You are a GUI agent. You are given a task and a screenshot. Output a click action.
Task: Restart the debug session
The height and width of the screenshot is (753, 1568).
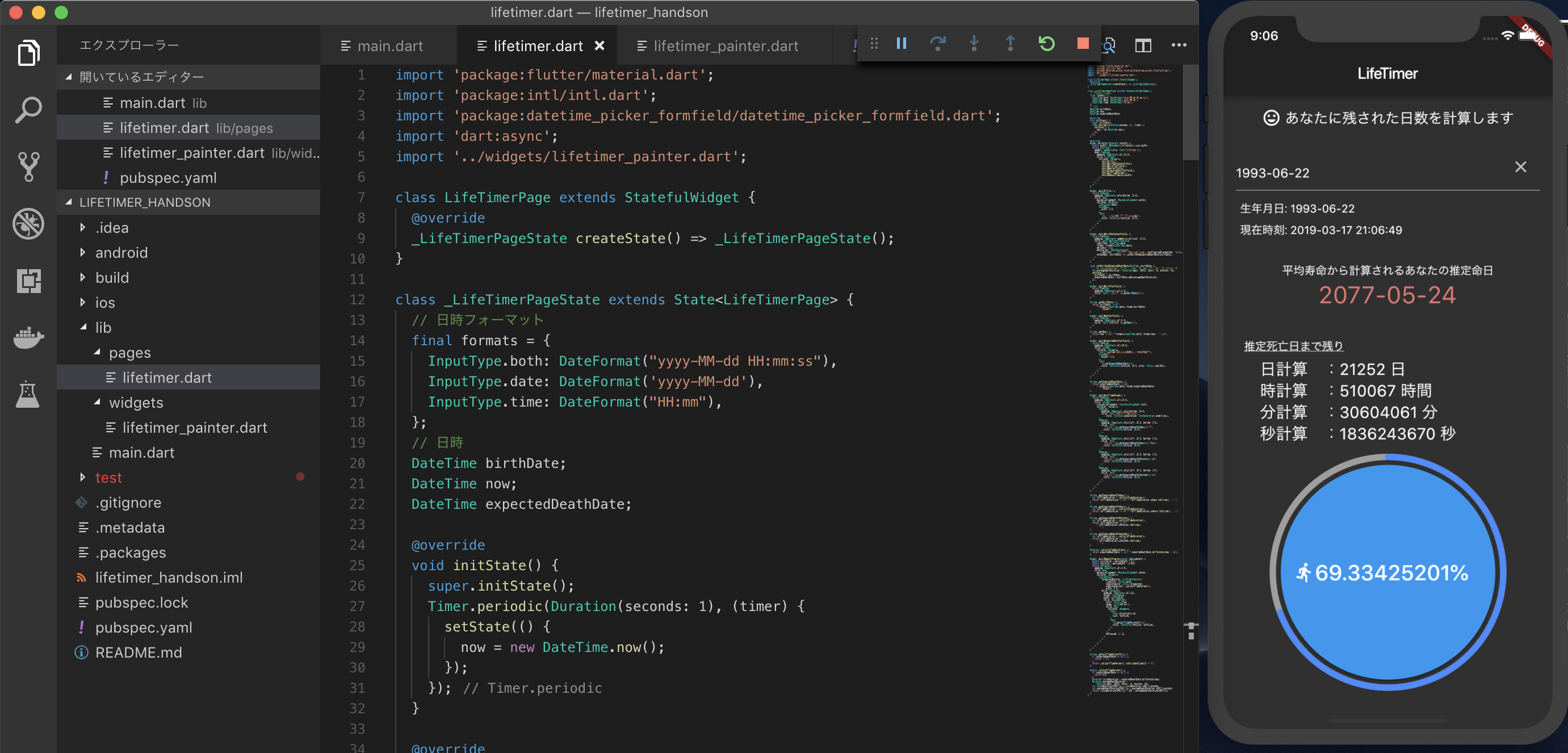1046,44
